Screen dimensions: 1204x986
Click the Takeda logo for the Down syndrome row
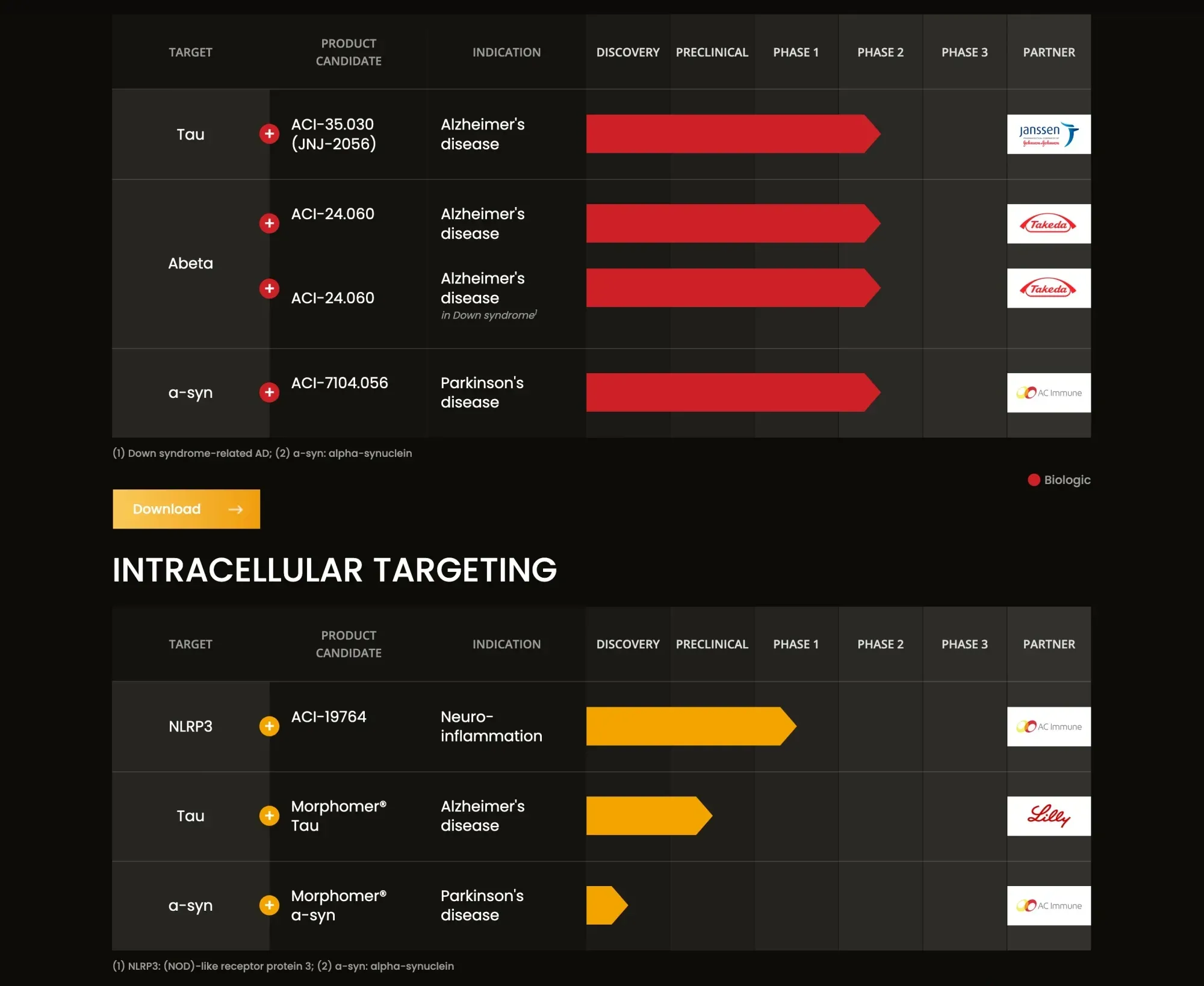1048,288
